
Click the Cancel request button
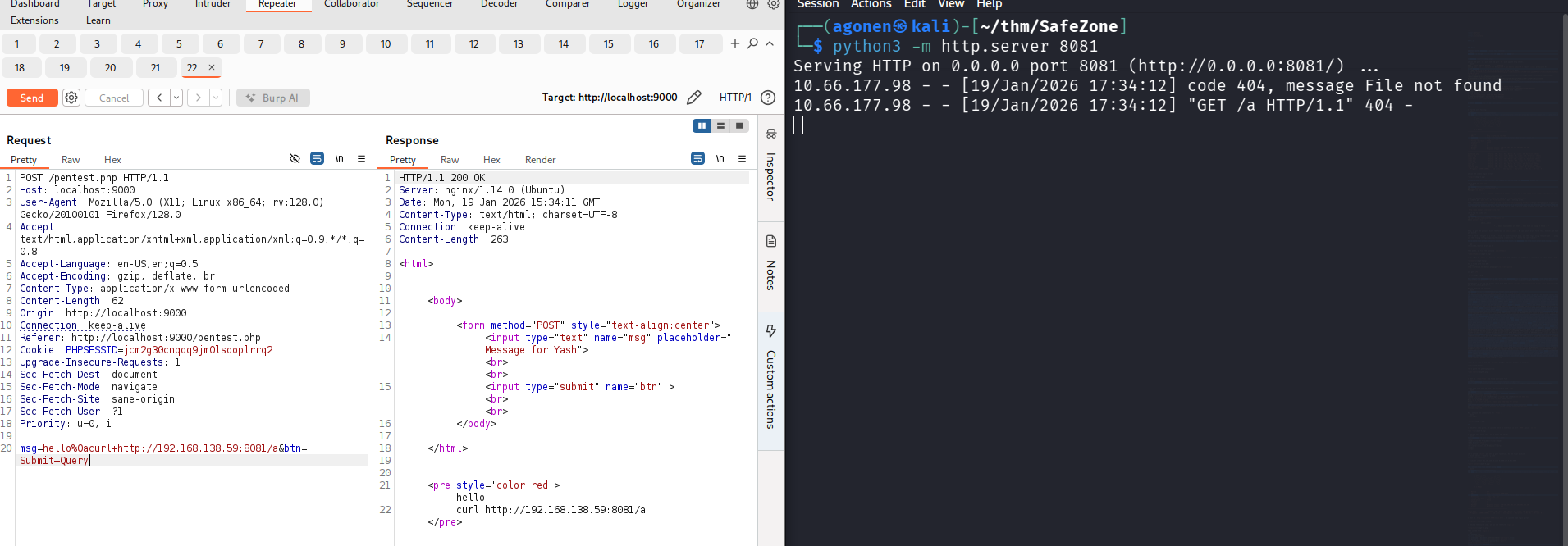(114, 98)
